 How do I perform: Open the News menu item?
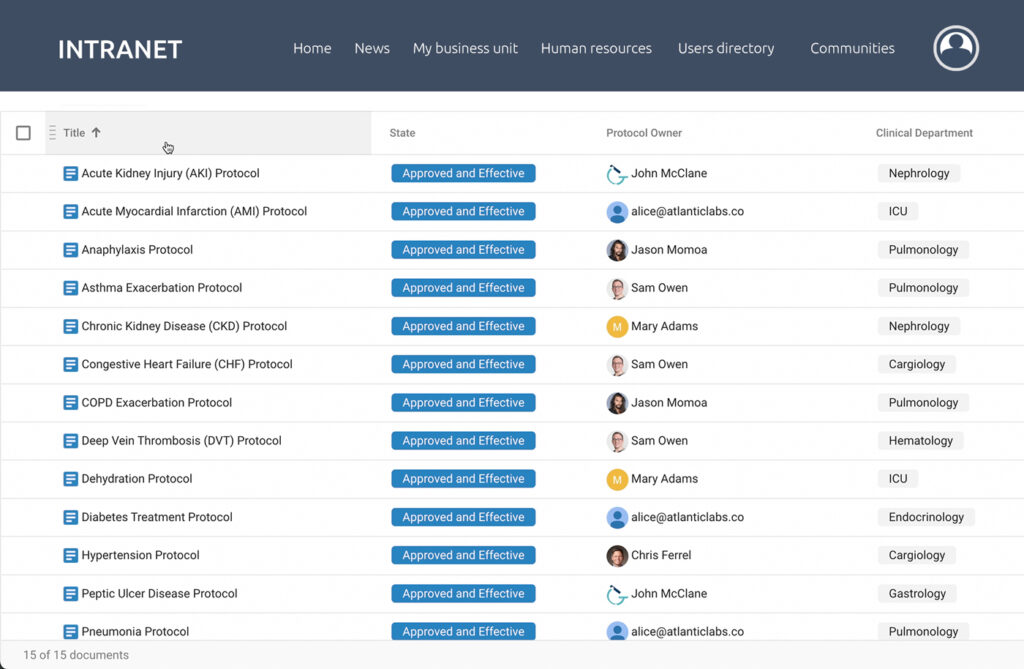(x=372, y=48)
